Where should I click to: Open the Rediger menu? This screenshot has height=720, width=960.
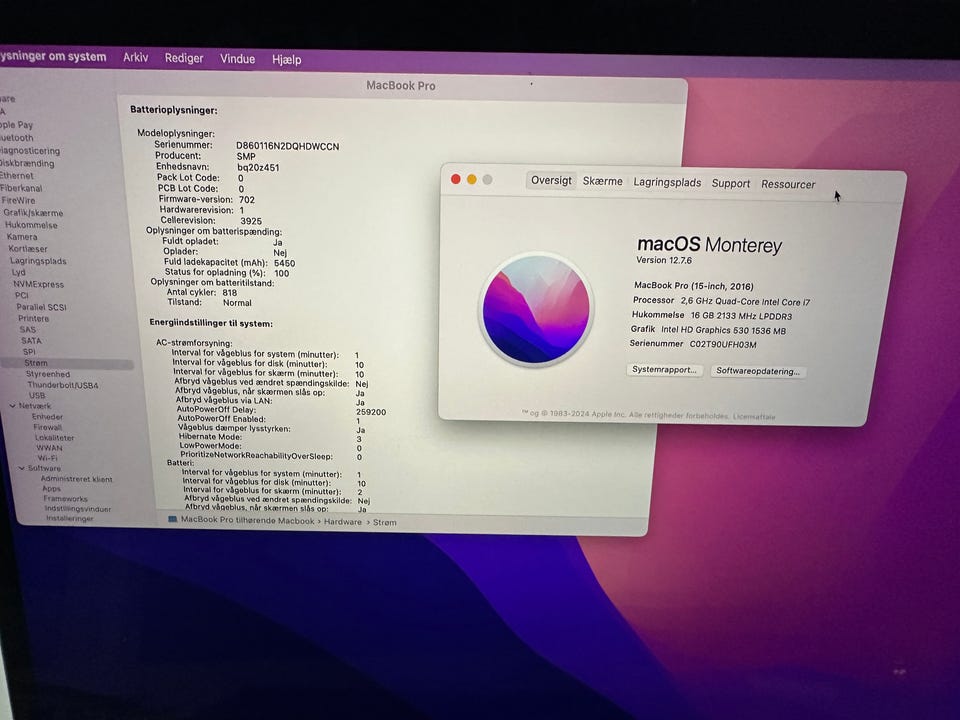184,58
